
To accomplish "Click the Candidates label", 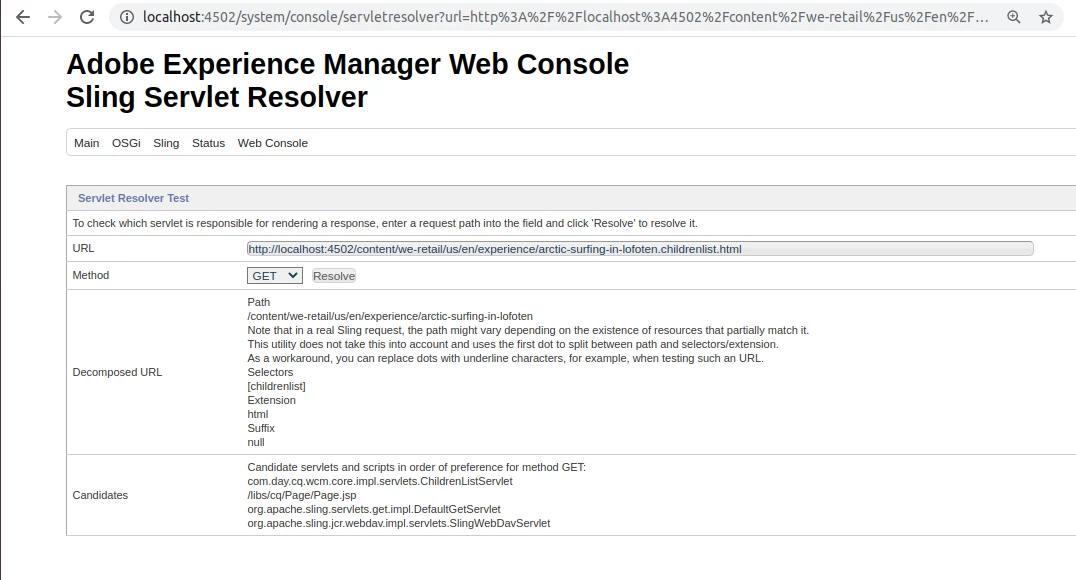I will click(x=100, y=495).
